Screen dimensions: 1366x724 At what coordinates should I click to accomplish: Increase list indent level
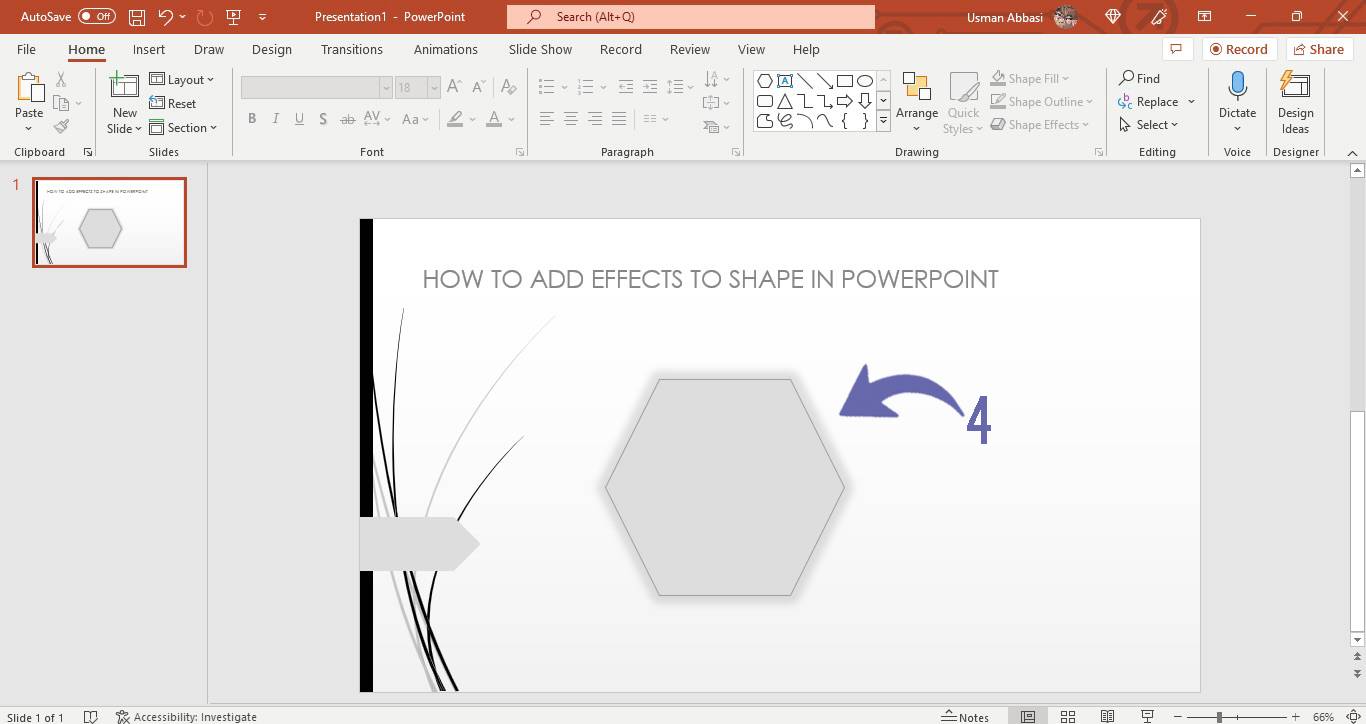650,87
